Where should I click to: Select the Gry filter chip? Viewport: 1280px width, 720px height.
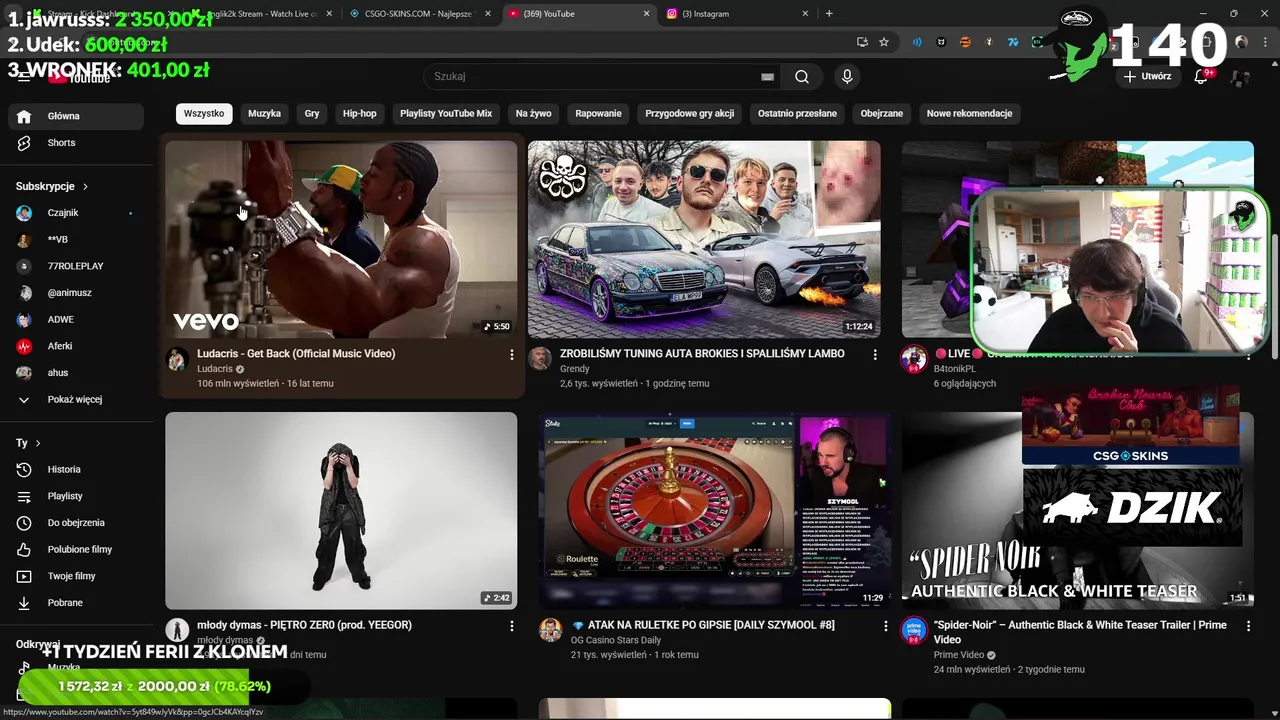312,114
